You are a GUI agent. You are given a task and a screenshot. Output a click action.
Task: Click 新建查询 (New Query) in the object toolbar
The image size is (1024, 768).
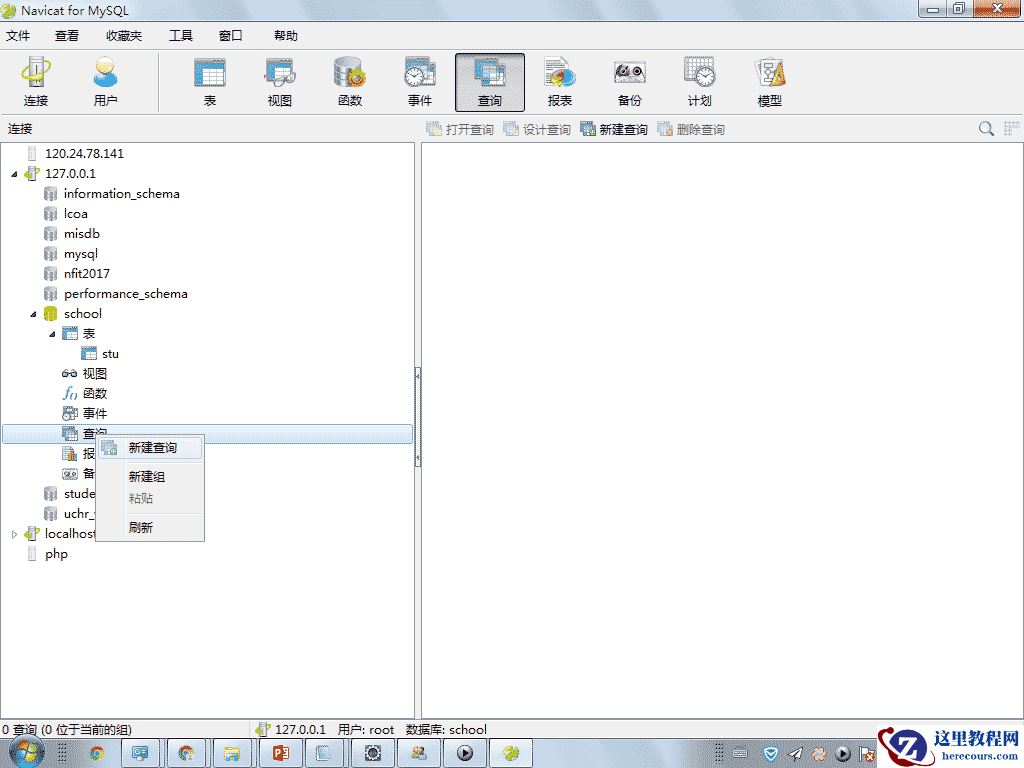pos(614,129)
